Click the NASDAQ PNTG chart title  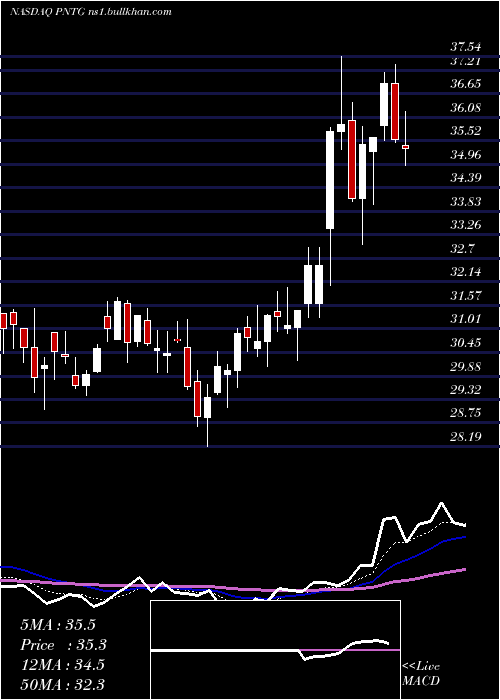[91, 12]
